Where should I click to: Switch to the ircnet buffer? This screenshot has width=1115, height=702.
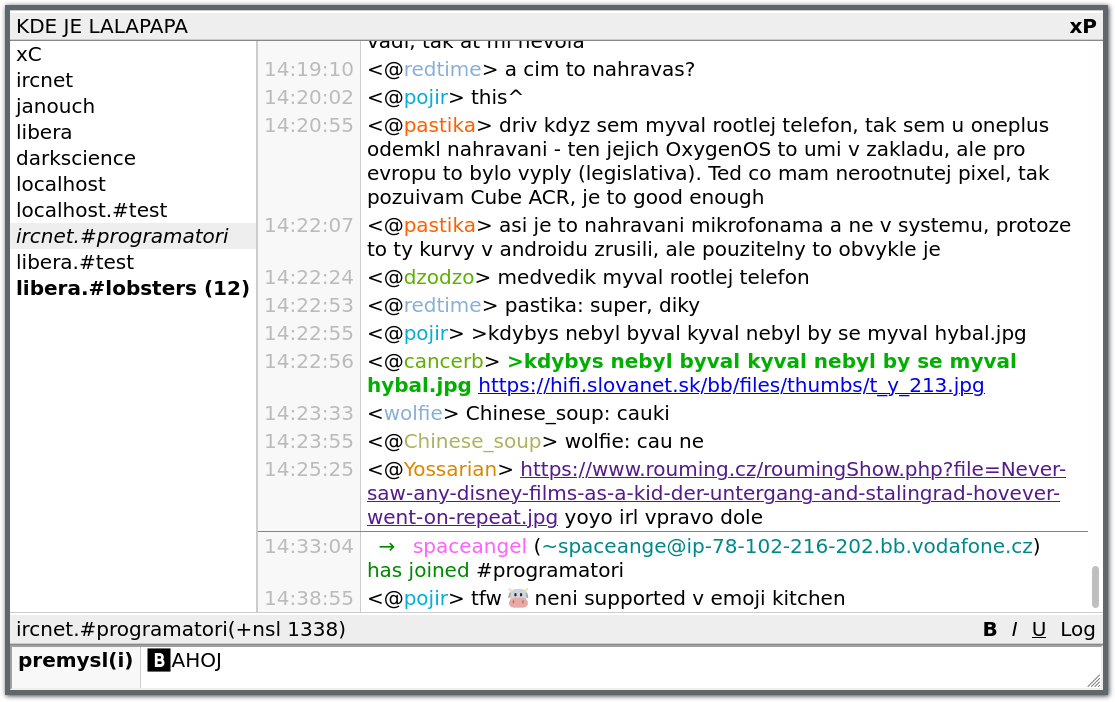coord(44,81)
